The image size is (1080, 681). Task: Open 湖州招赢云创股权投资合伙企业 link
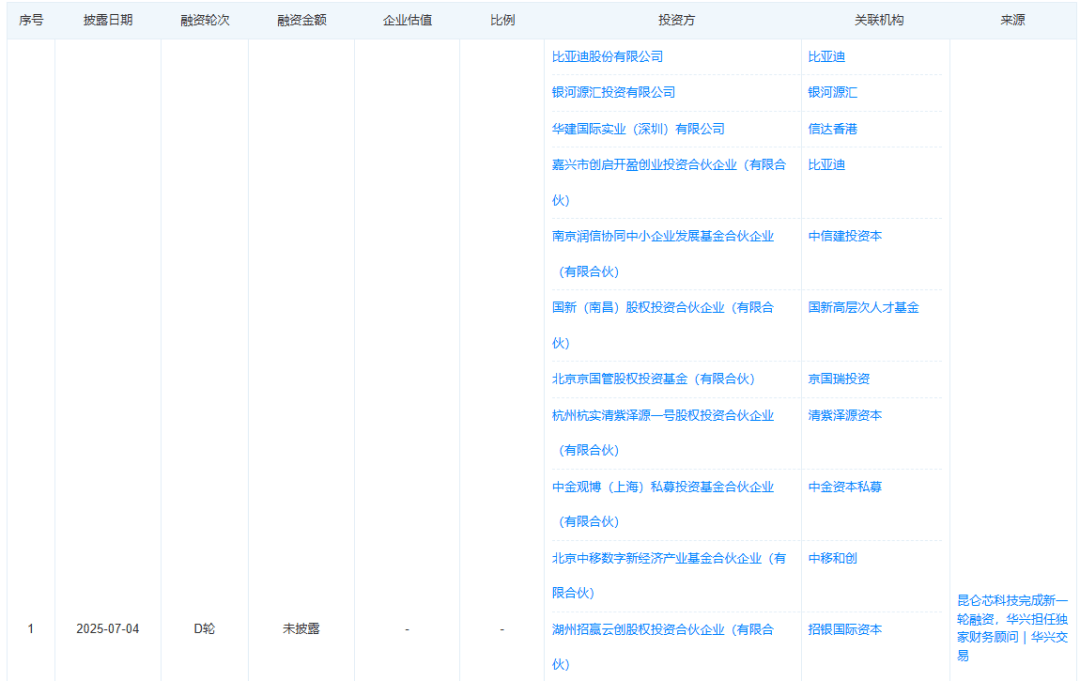(x=662, y=630)
